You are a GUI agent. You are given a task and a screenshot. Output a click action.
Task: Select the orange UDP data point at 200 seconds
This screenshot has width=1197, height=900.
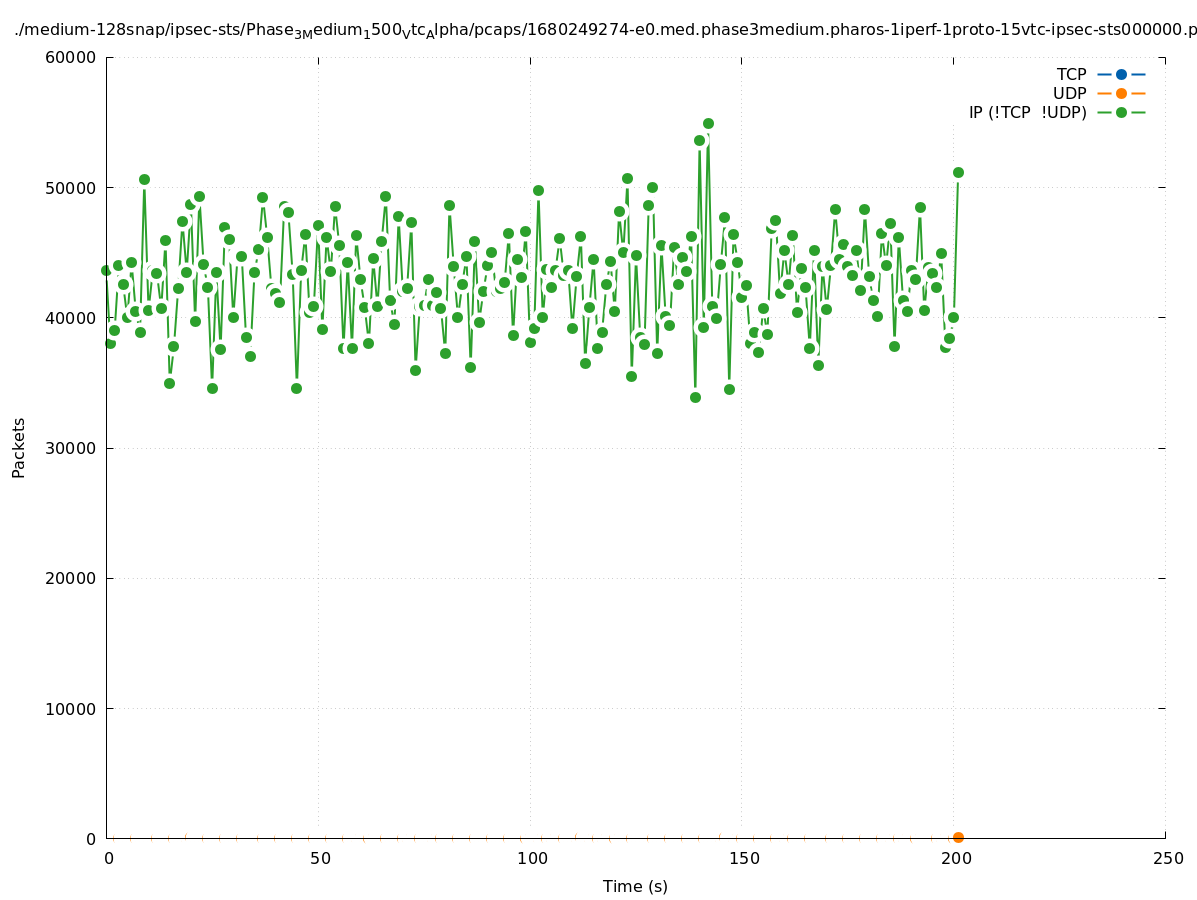[958, 837]
